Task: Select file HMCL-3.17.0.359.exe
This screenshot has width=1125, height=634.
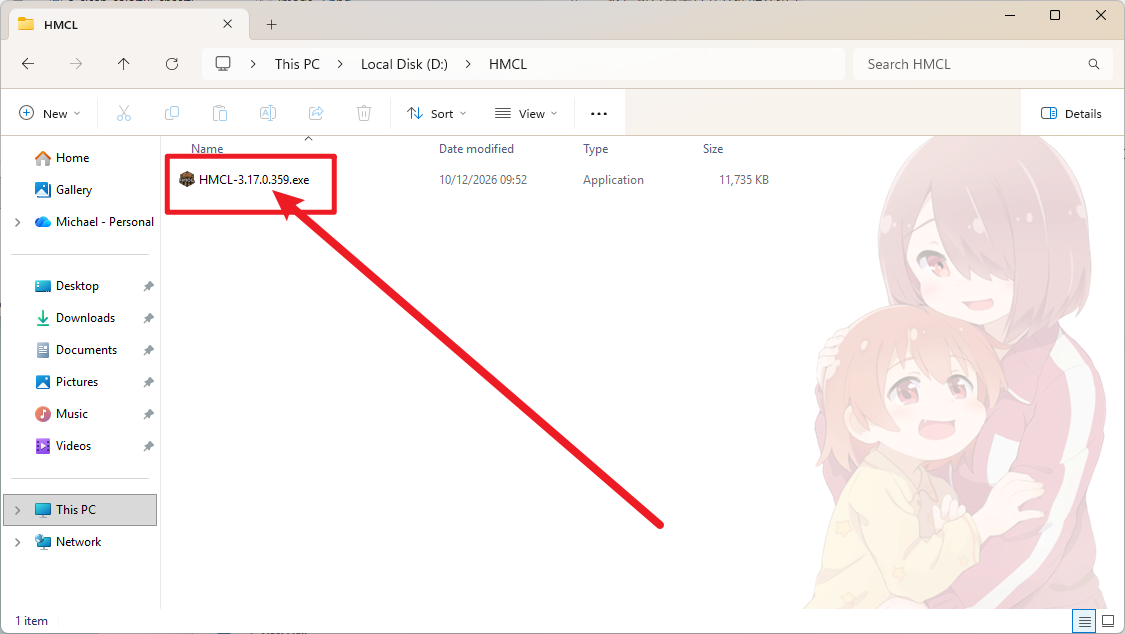Action: pos(254,180)
